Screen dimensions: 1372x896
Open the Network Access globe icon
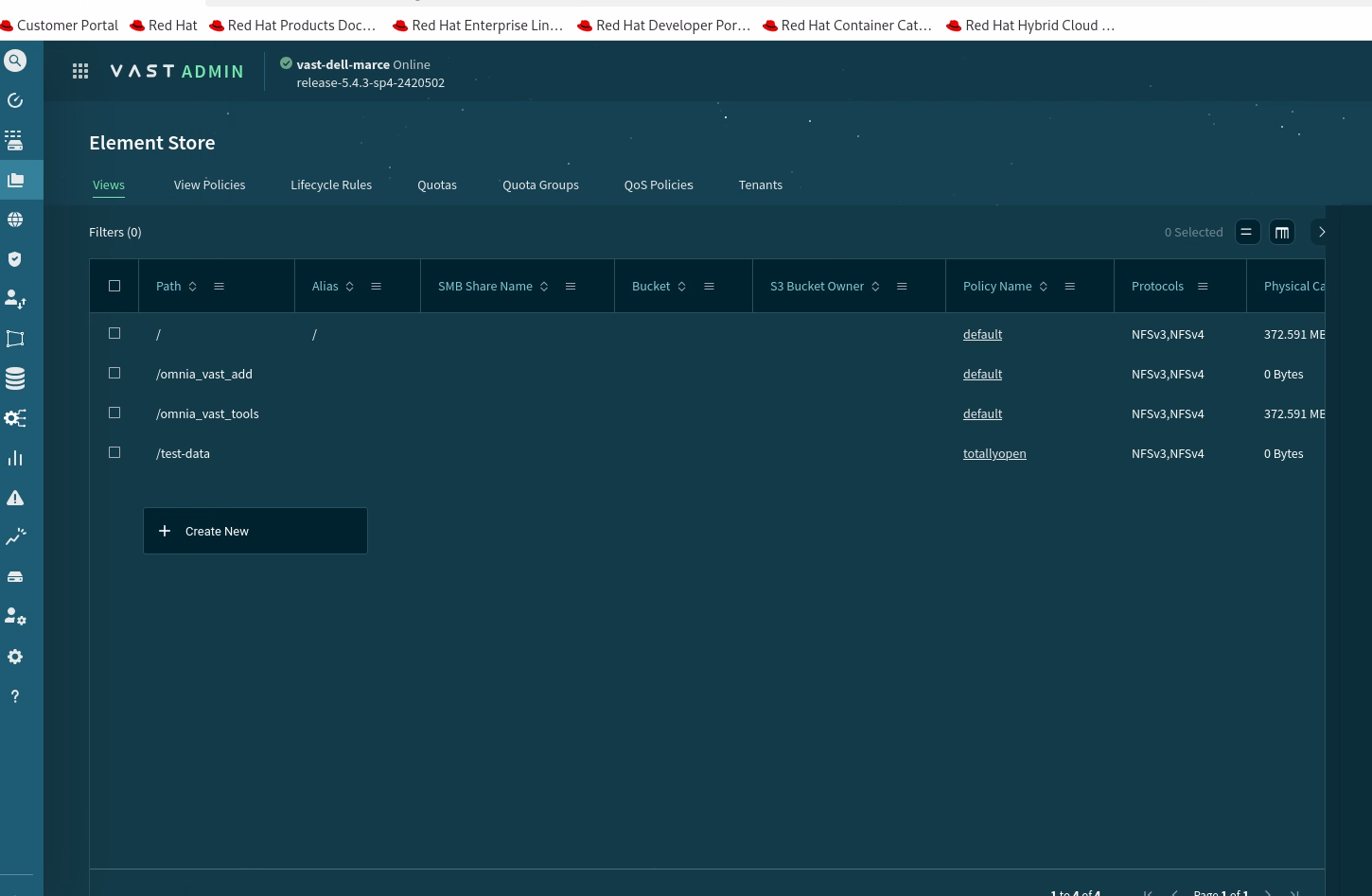[15, 220]
